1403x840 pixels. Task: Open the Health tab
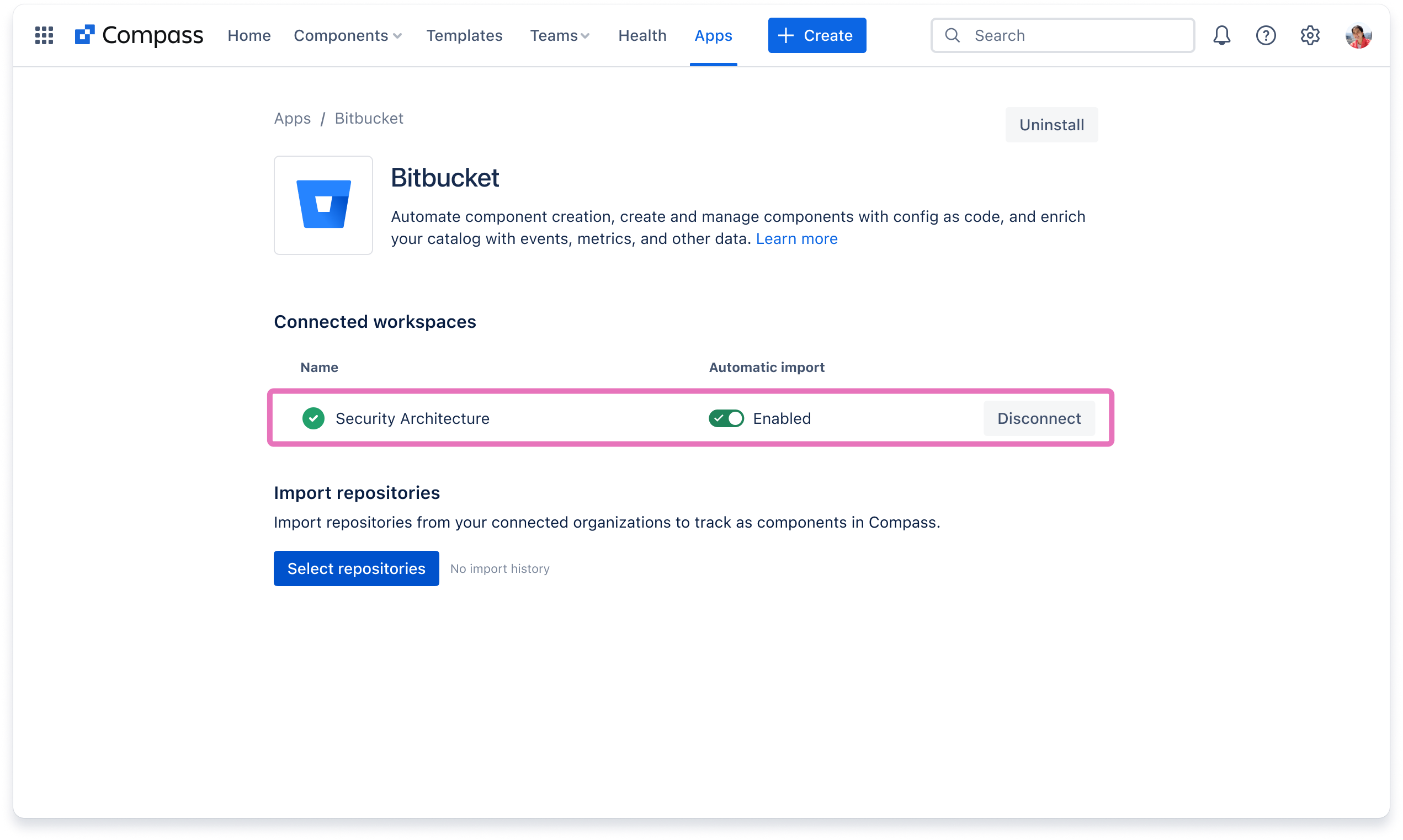coord(642,35)
